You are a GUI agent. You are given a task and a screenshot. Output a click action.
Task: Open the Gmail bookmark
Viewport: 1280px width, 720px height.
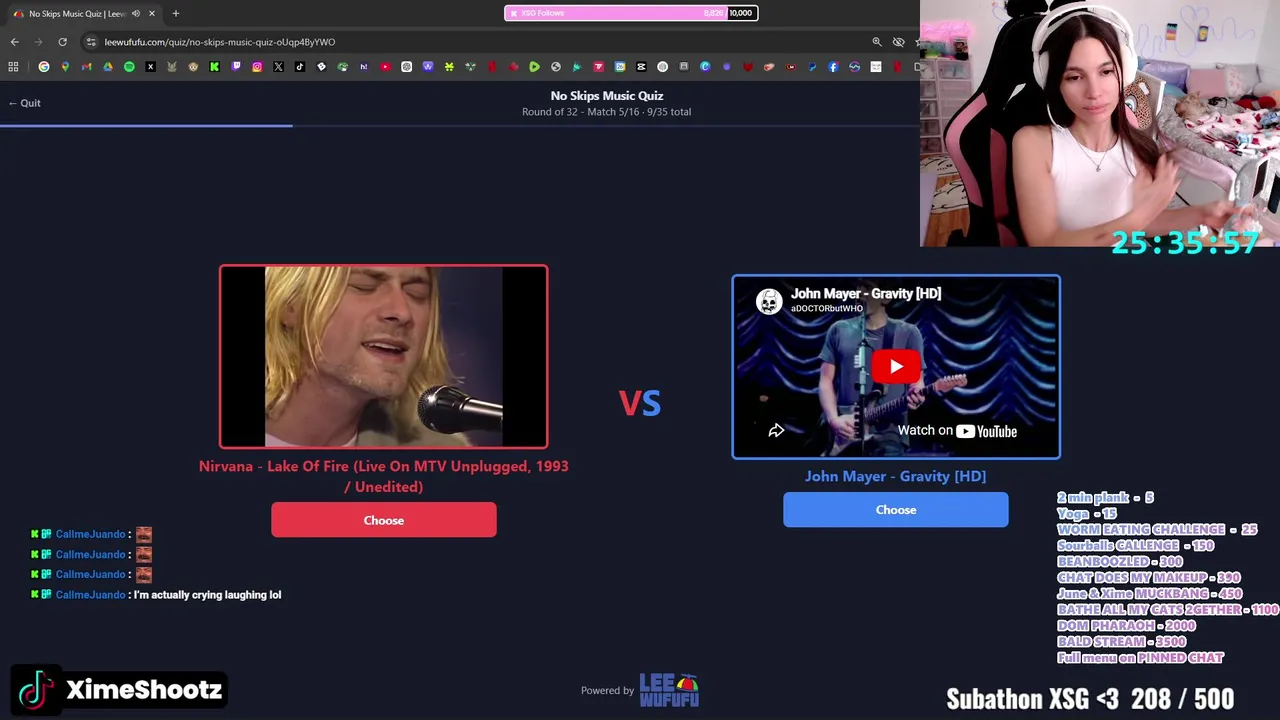pos(86,67)
